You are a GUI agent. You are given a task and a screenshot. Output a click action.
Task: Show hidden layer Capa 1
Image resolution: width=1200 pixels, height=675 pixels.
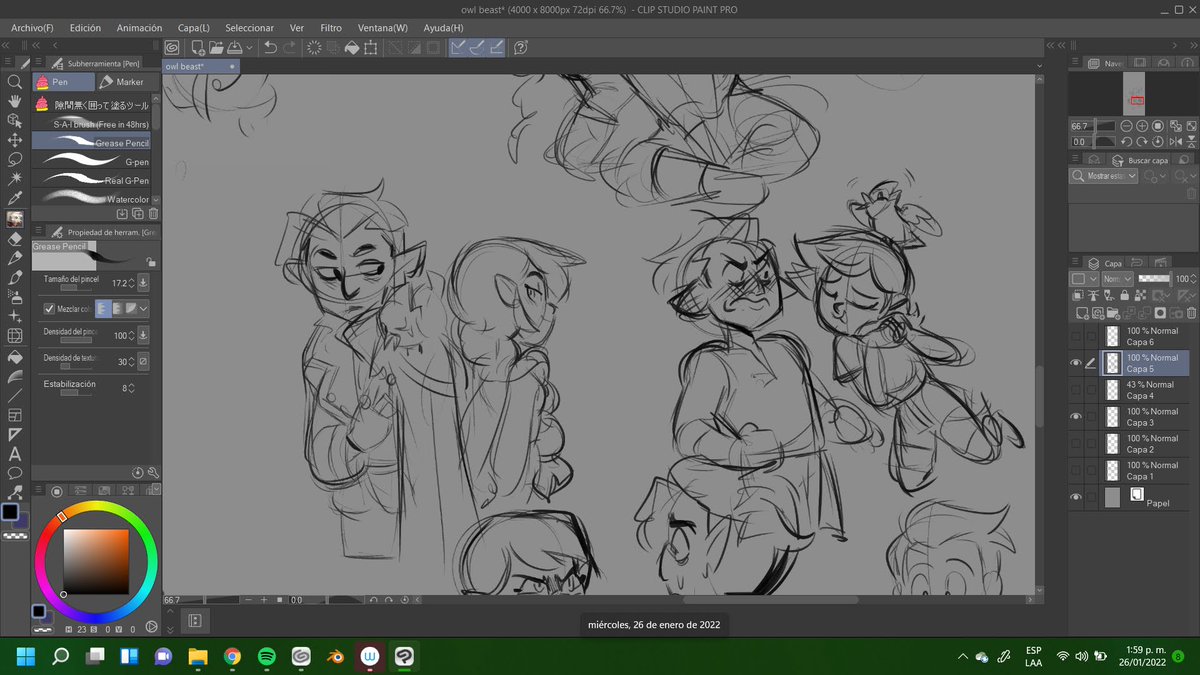1076,471
